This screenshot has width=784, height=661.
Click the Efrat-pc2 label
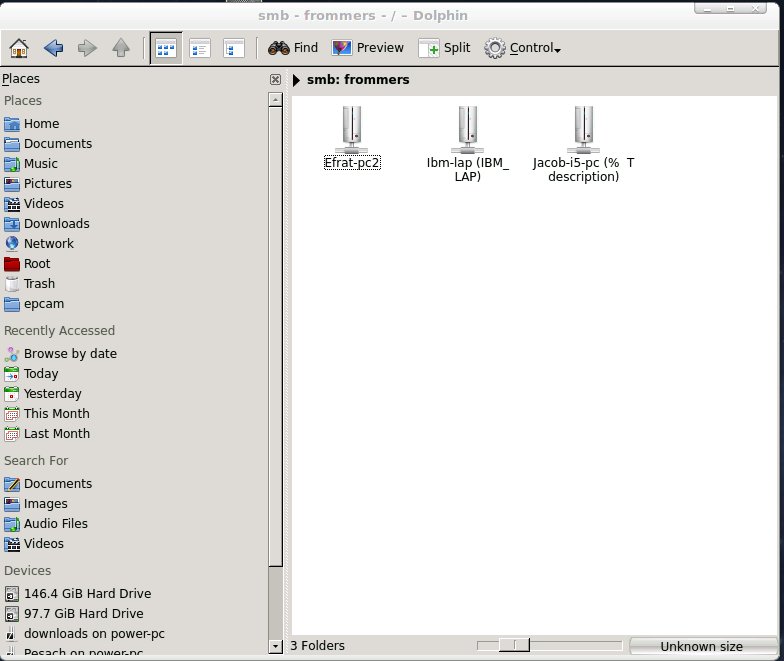coord(352,162)
